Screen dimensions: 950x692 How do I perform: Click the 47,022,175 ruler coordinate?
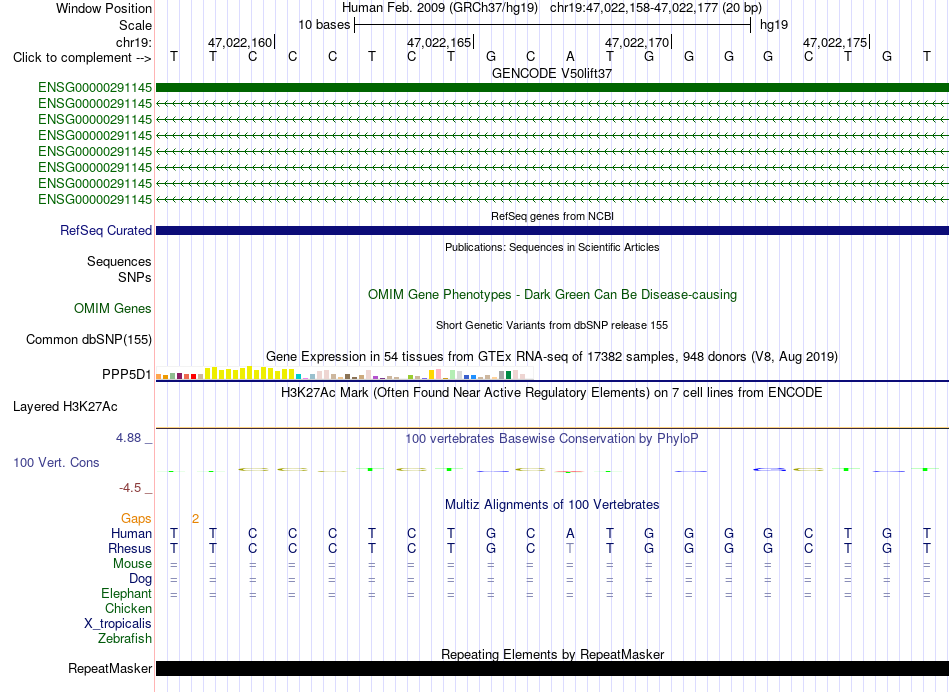click(x=835, y=42)
